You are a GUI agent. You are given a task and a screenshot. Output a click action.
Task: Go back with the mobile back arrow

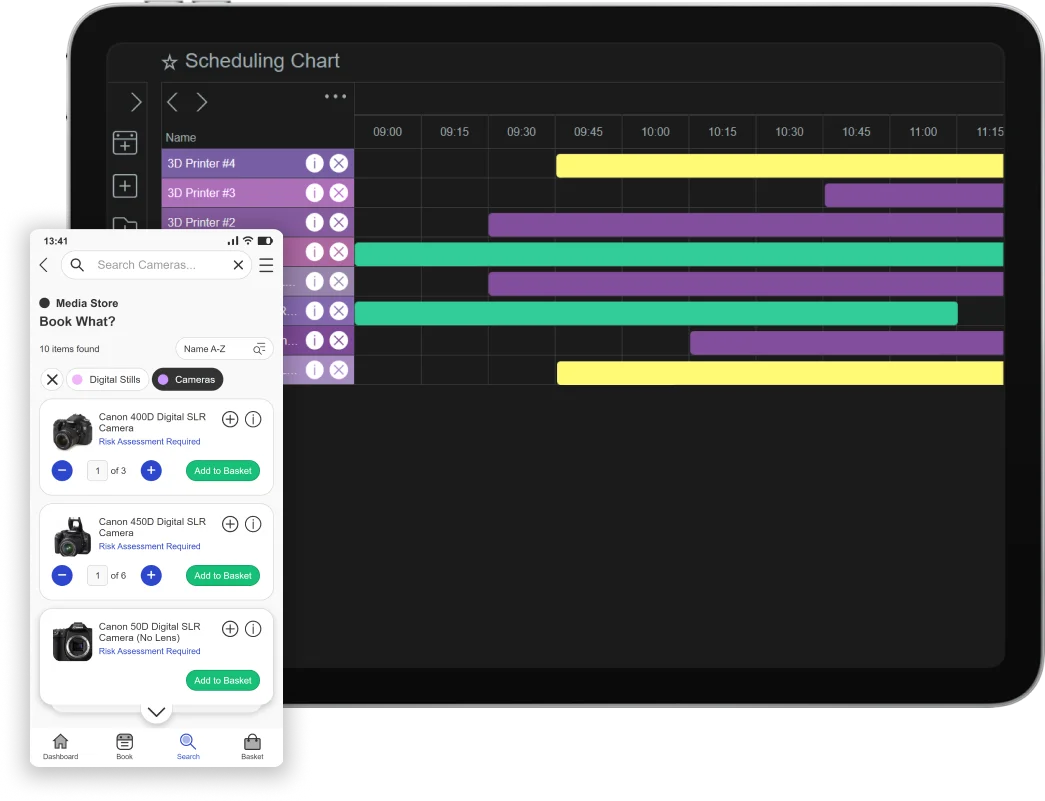coord(44,265)
